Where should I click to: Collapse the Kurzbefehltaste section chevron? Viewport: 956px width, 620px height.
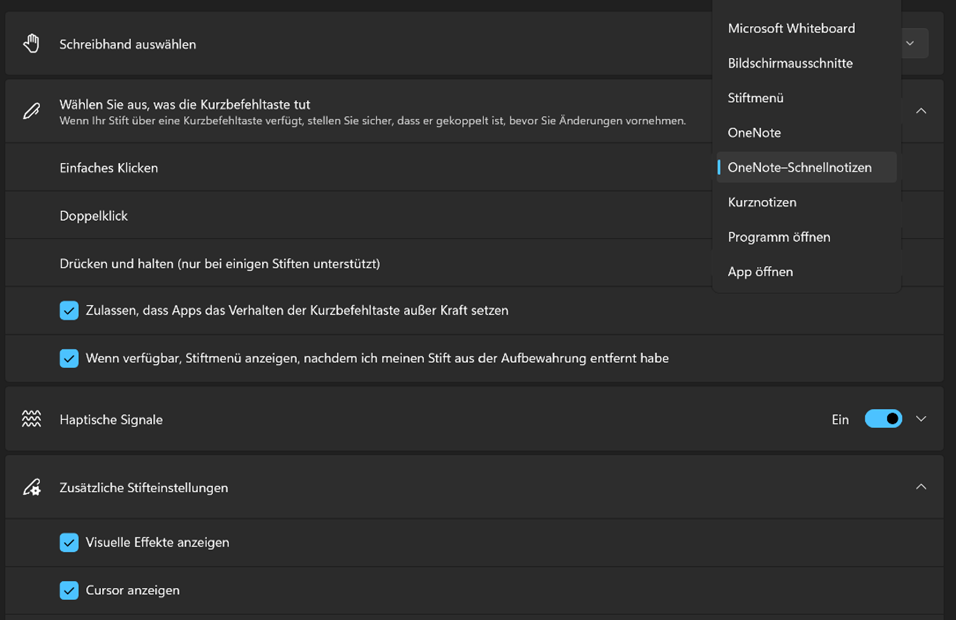921,110
